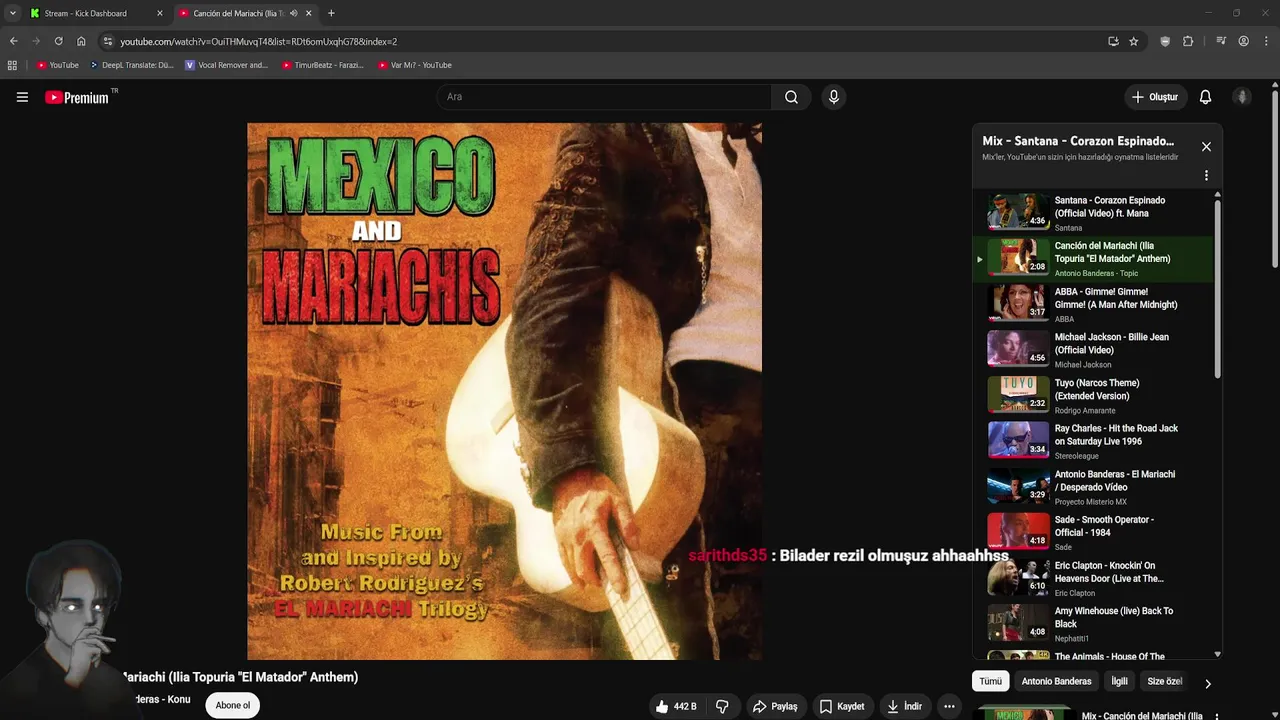This screenshot has height=720, width=1280.
Task: Select currently playing Canción del Mariachi item
Action: (1094, 258)
